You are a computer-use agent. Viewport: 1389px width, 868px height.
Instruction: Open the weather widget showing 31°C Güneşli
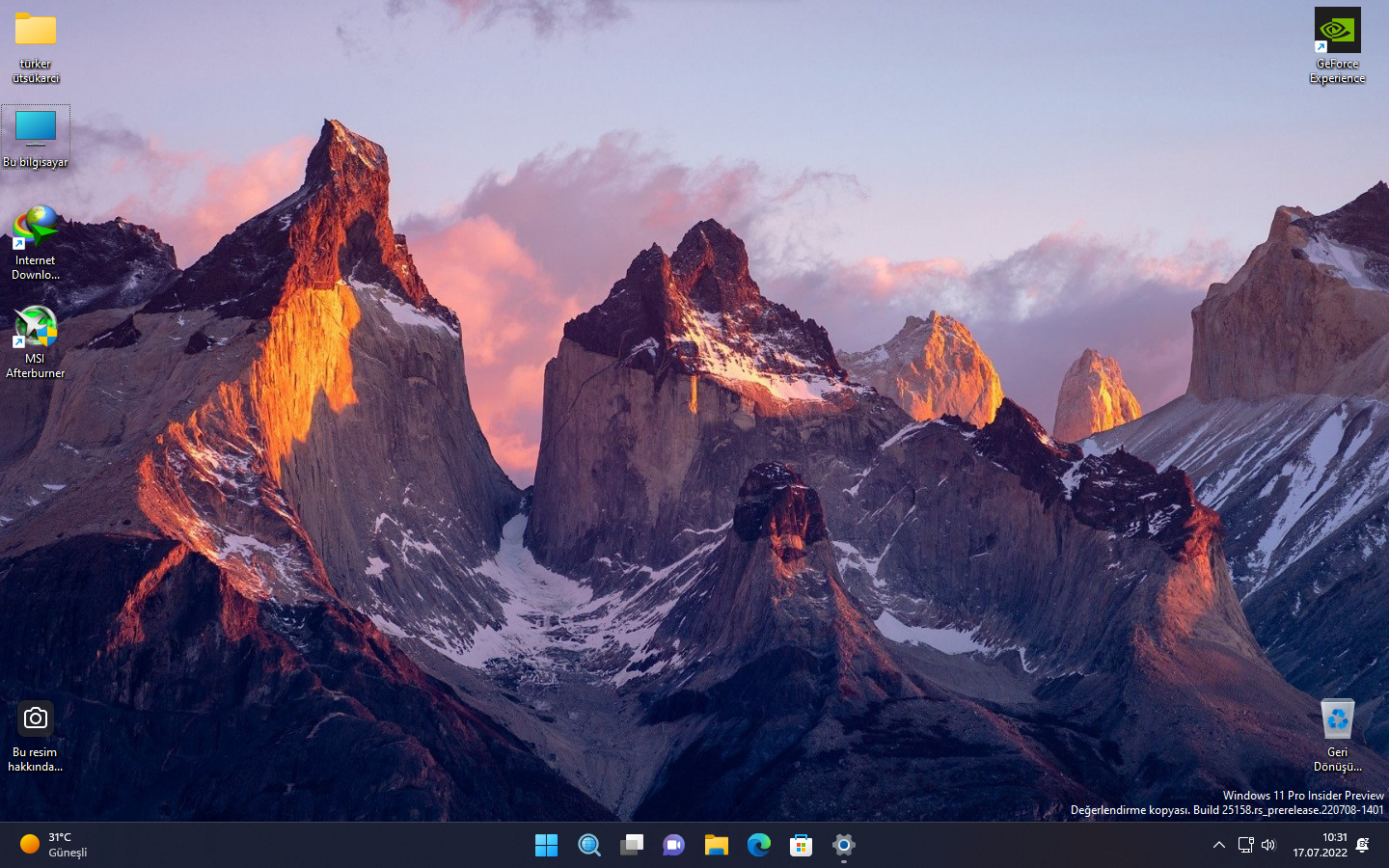tap(54, 845)
